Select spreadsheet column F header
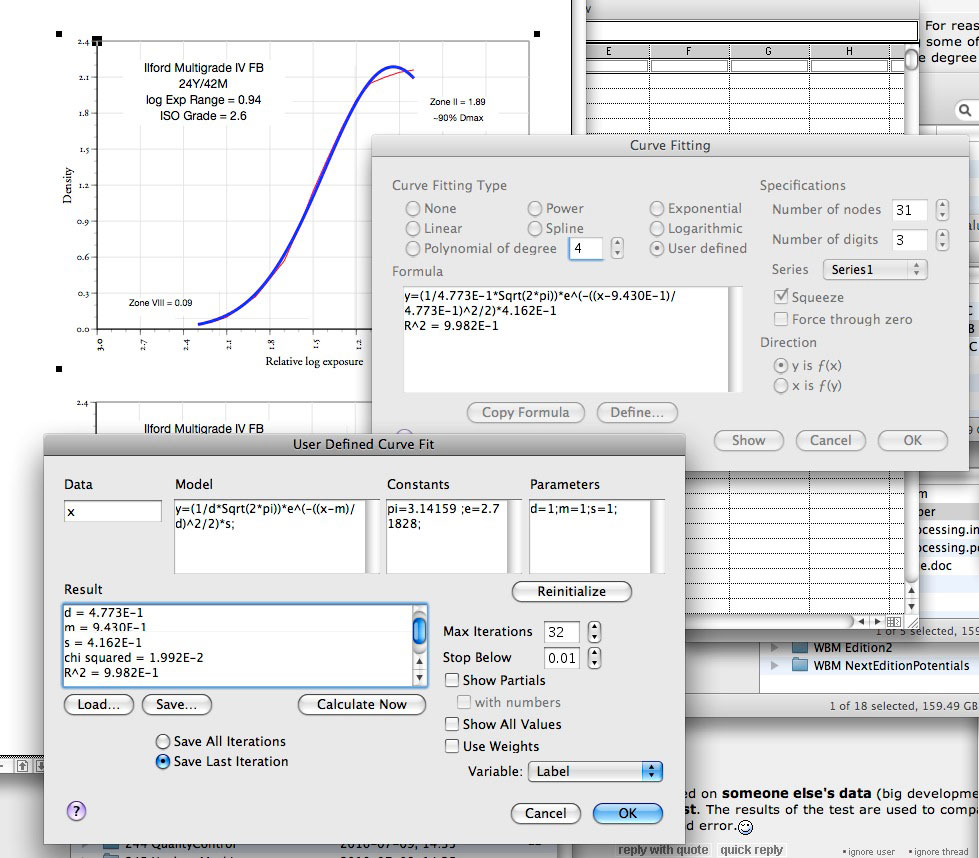979x858 pixels. [x=689, y=51]
